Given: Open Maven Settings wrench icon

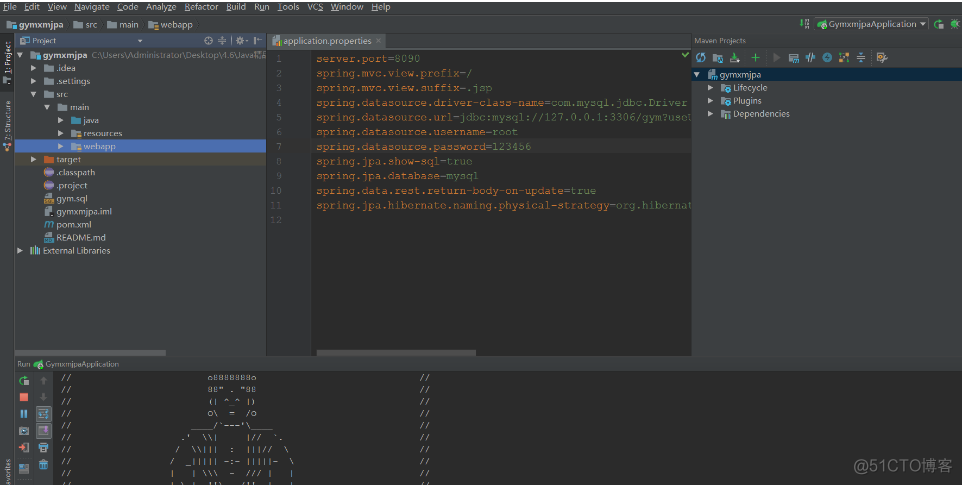Looking at the screenshot, I should pyautogui.click(x=882, y=58).
